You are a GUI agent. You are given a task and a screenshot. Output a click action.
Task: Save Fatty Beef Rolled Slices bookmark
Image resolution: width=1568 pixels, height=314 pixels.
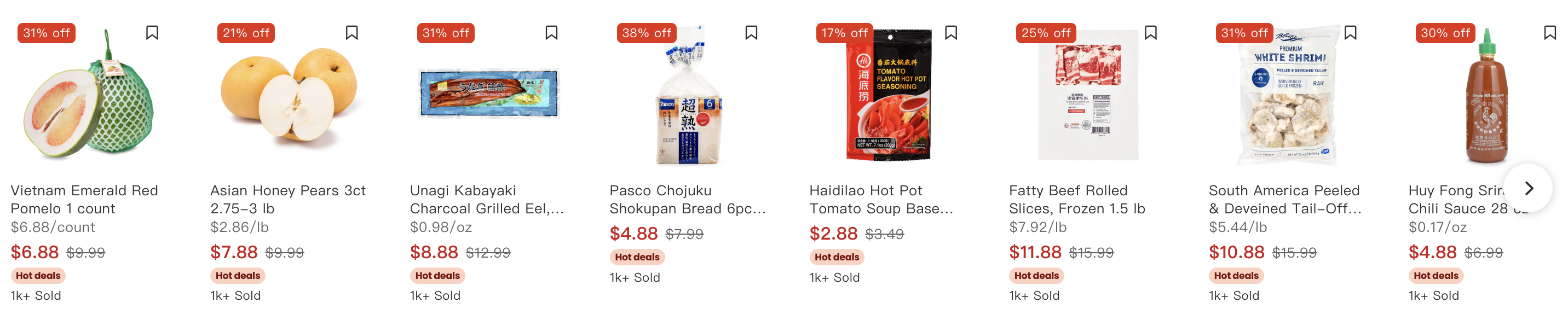pos(1150,33)
